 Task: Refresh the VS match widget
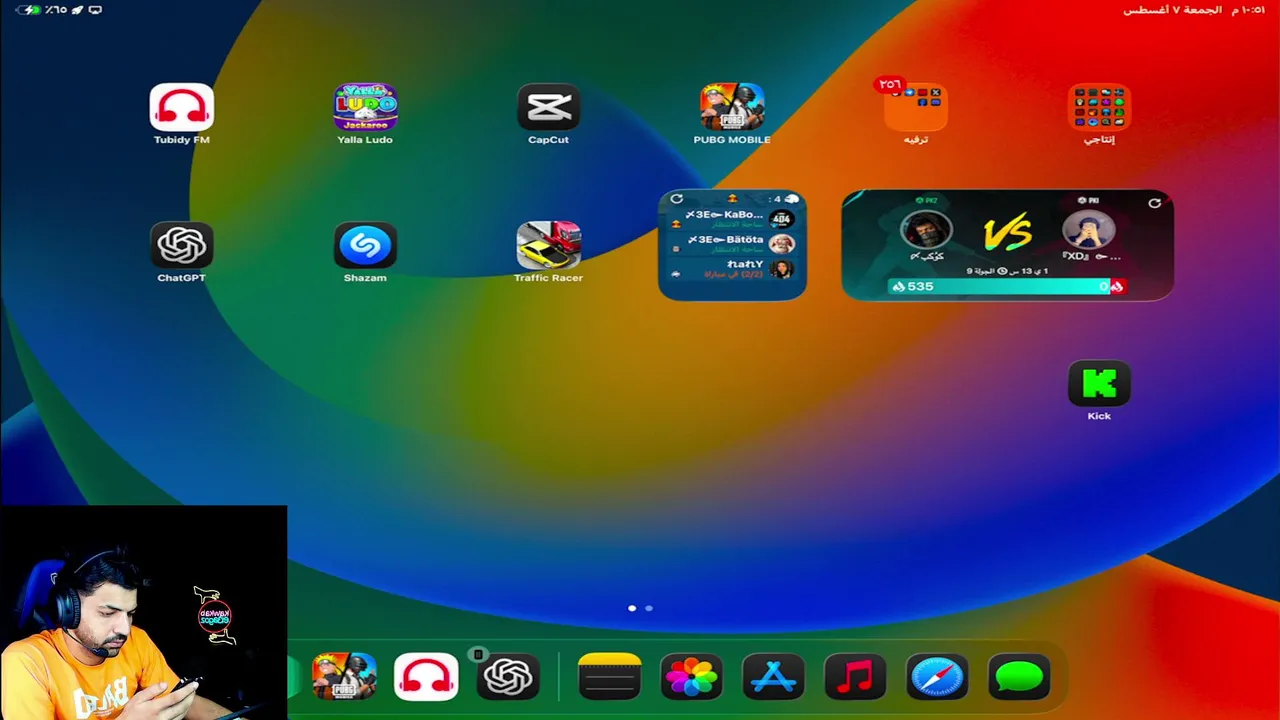pos(1155,203)
